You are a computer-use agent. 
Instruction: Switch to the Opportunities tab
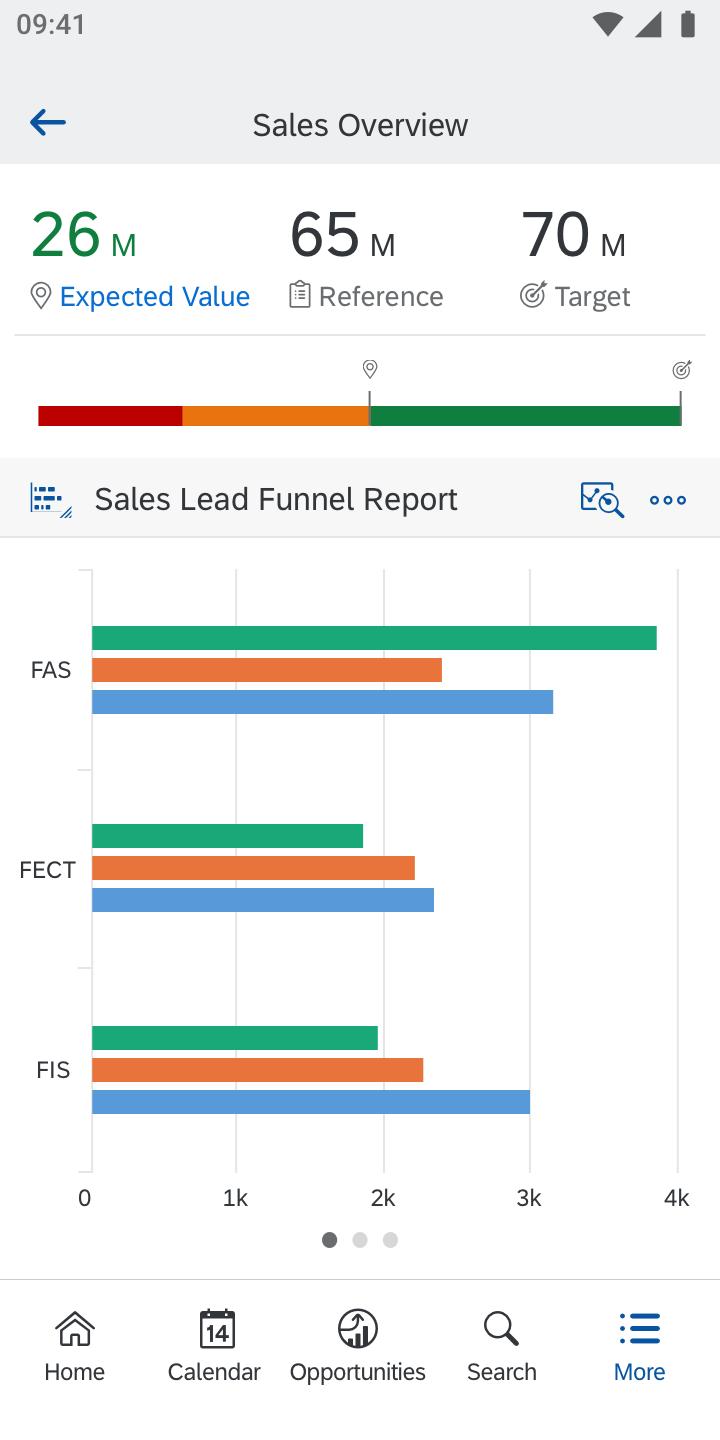point(358,1346)
